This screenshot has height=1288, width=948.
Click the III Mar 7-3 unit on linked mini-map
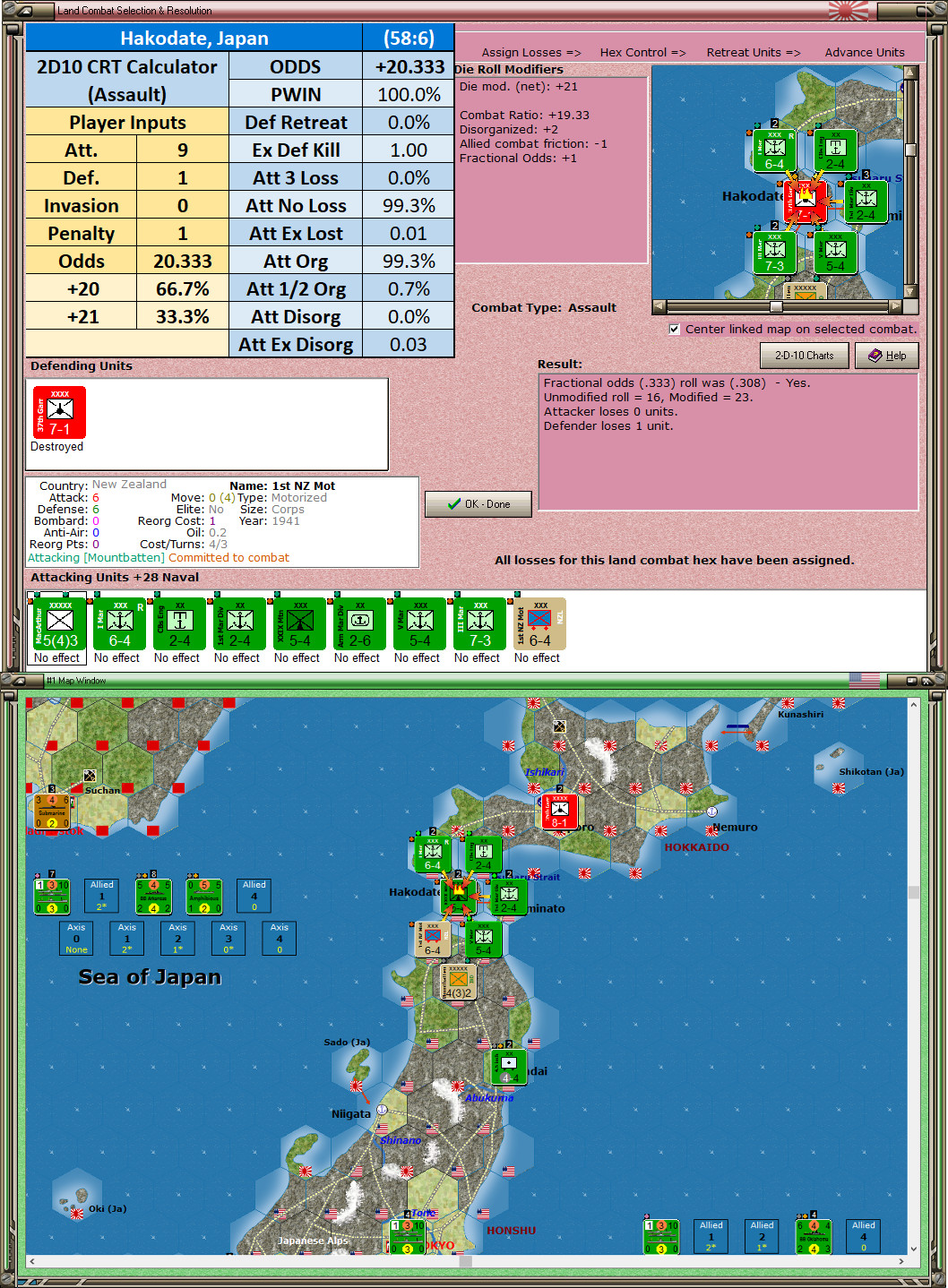pos(774,253)
